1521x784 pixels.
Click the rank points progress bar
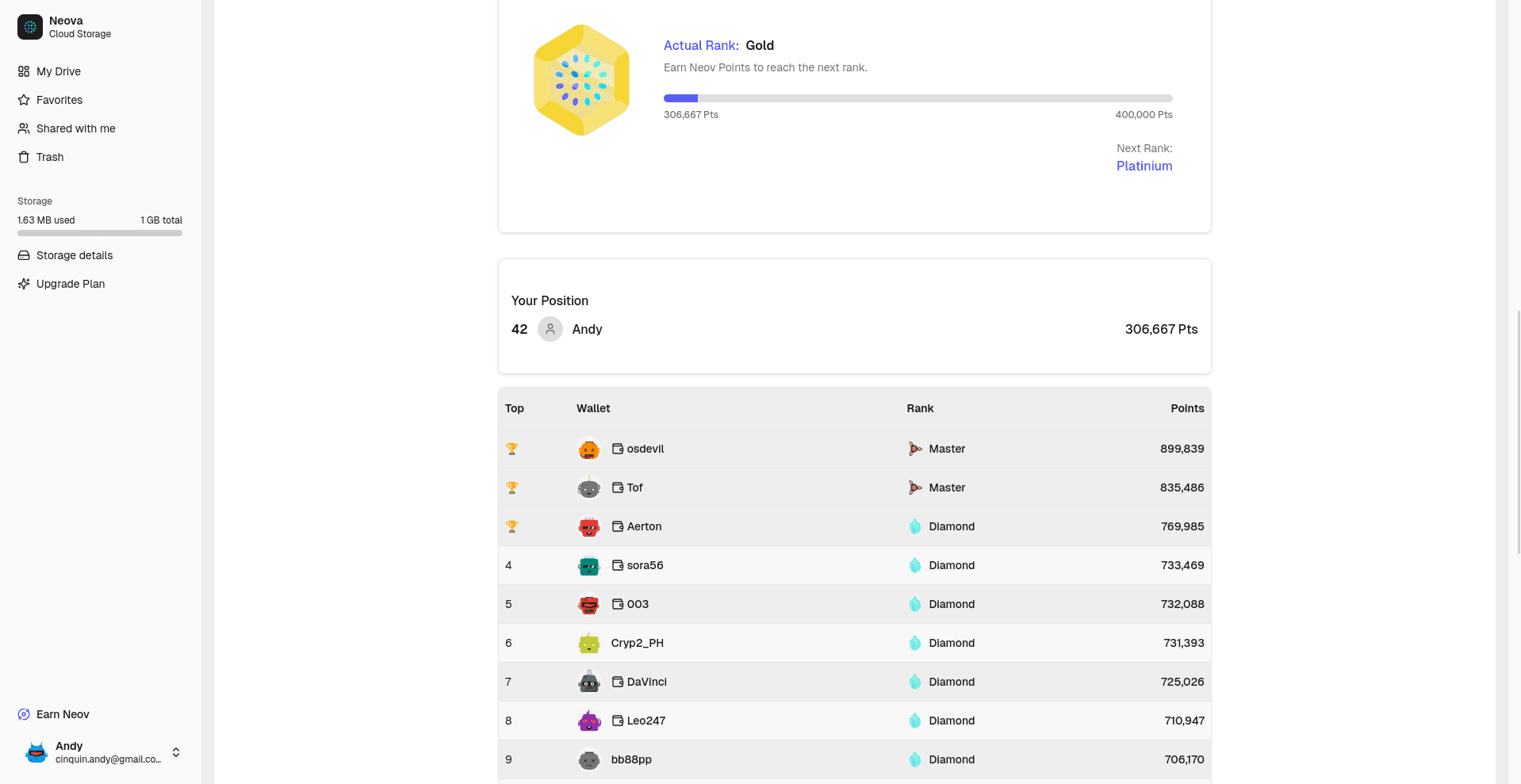tap(918, 98)
